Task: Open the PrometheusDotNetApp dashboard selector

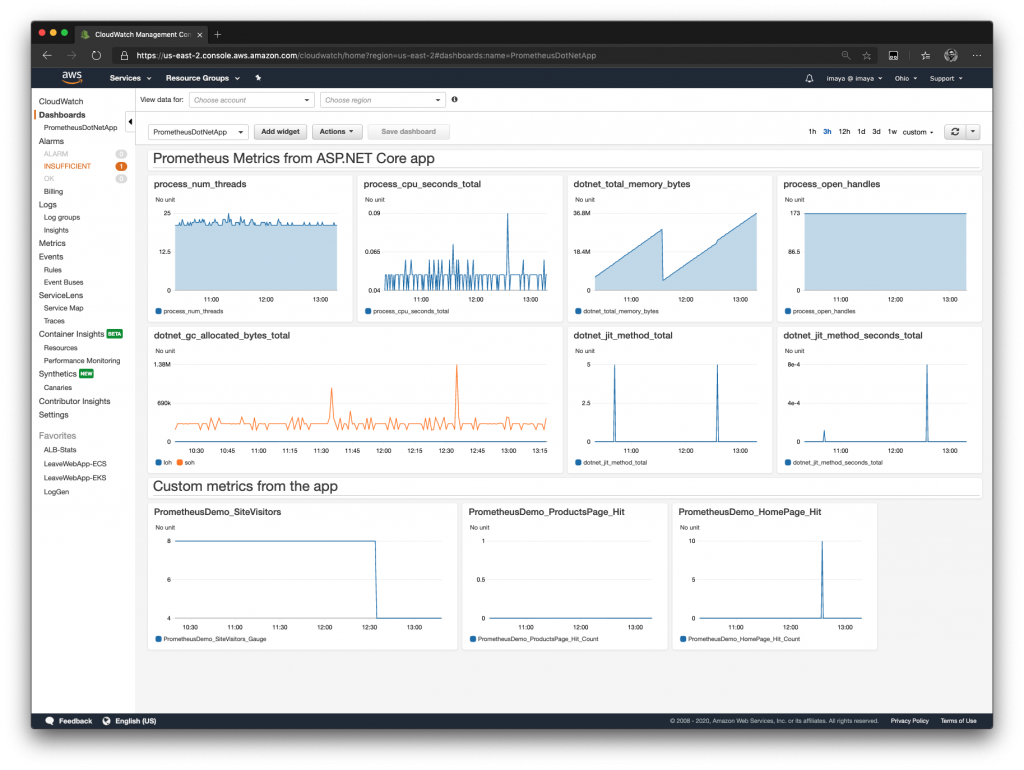Action: coord(198,132)
